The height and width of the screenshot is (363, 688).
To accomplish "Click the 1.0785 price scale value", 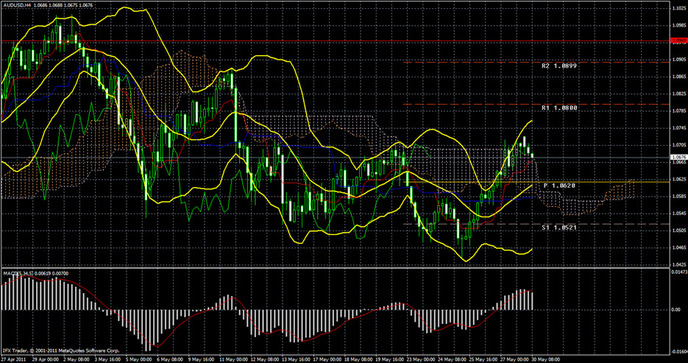I will pos(678,111).
